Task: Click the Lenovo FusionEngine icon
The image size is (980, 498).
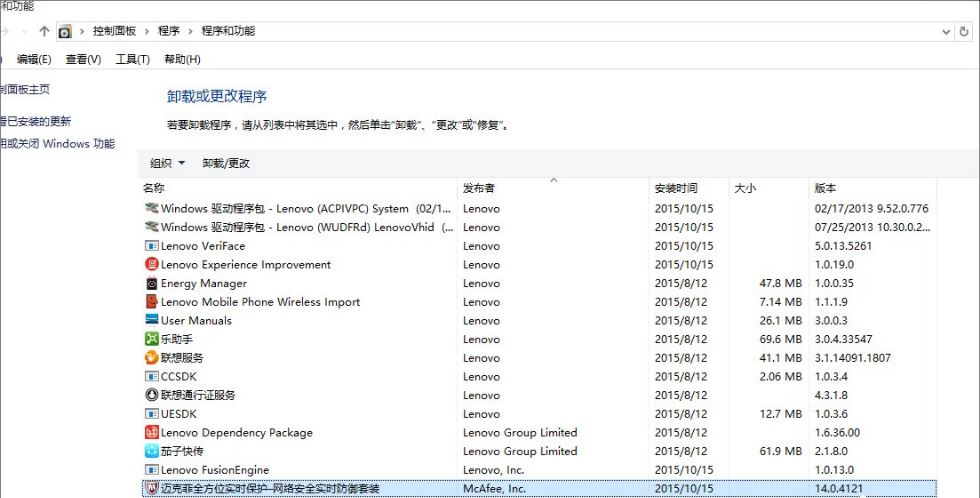Action: 151,469
